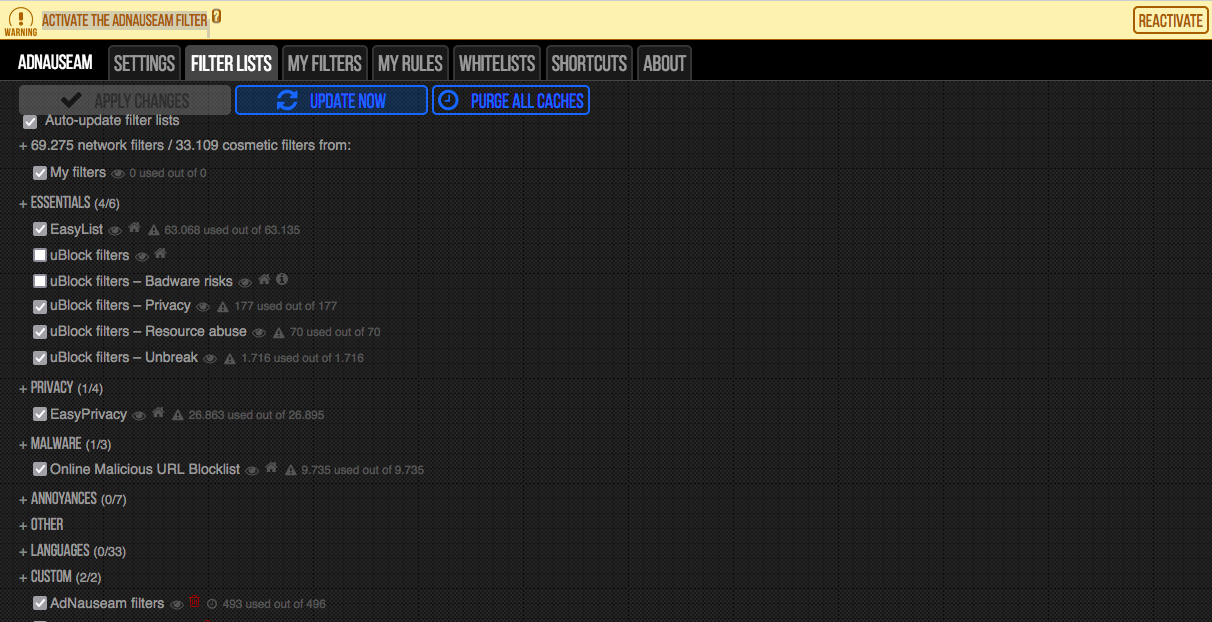1212x622 pixels.
Task: Expand the Annoyances section
Action: pos(64,497)
